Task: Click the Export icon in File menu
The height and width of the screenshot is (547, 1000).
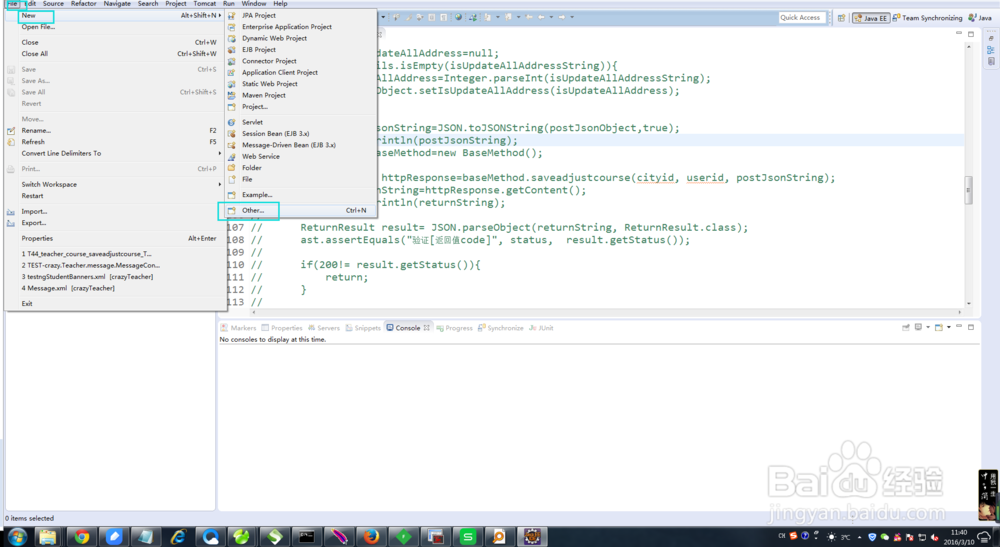Action: [11, 223]
